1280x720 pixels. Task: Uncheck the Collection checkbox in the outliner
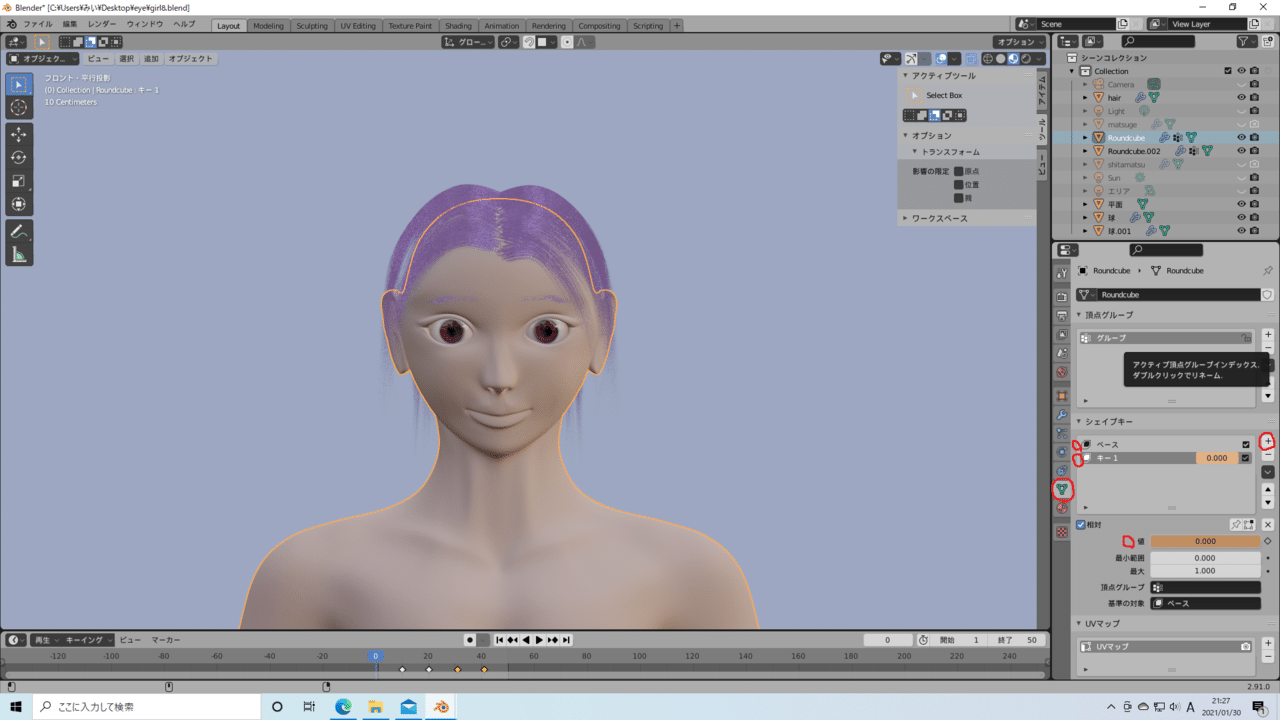point(1228,70)
